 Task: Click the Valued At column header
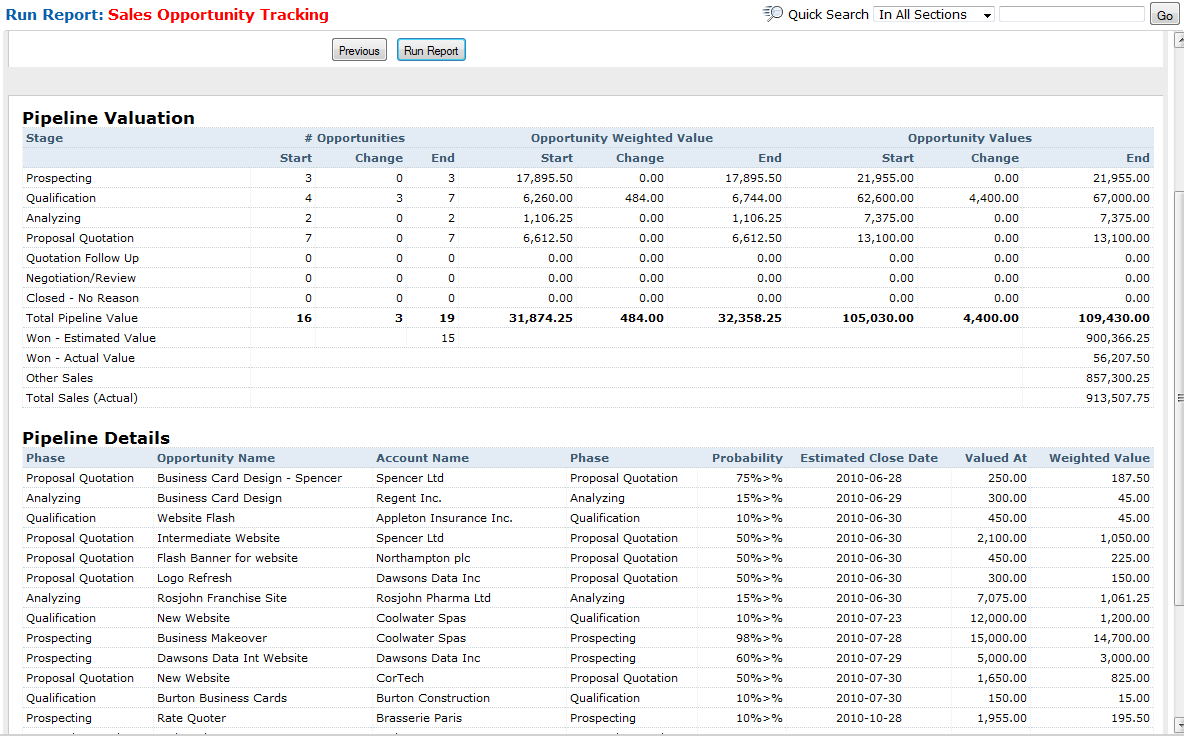(996, 458)
